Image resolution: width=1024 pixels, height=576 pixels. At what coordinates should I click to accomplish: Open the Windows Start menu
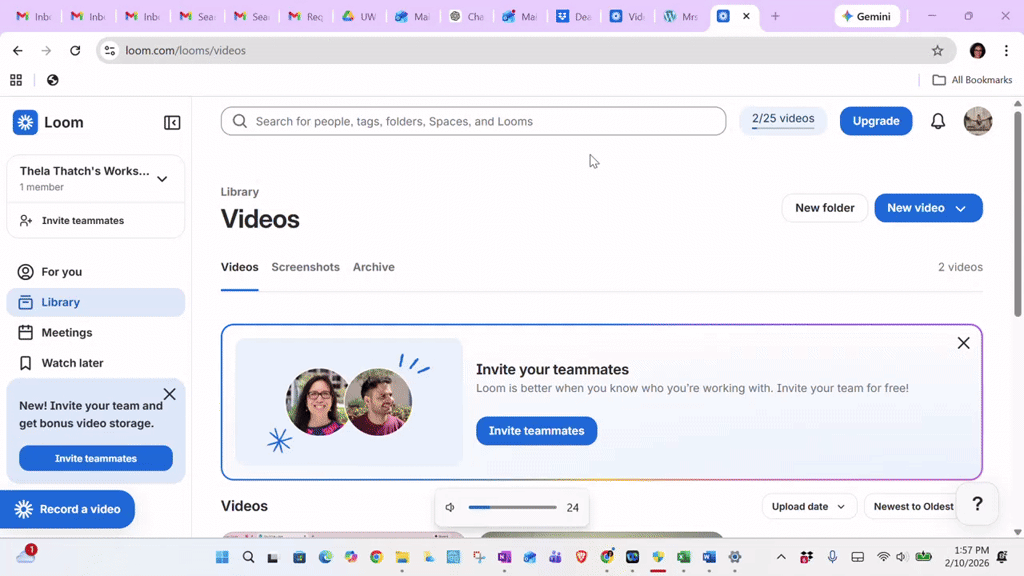pos(222,557)
